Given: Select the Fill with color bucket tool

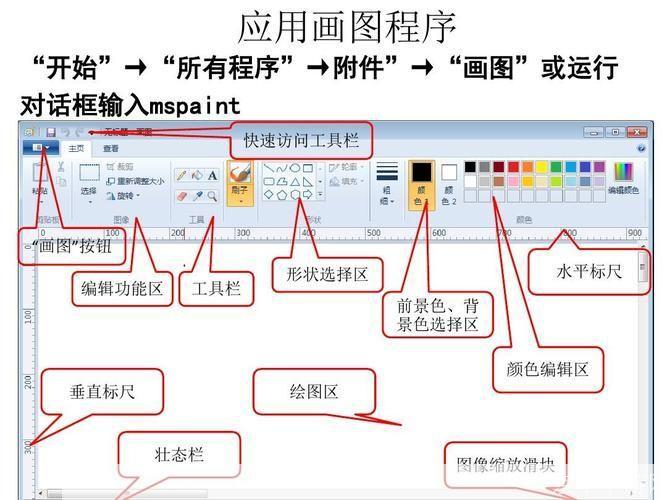Looking at the screenshot, I should tap(197, 175).
